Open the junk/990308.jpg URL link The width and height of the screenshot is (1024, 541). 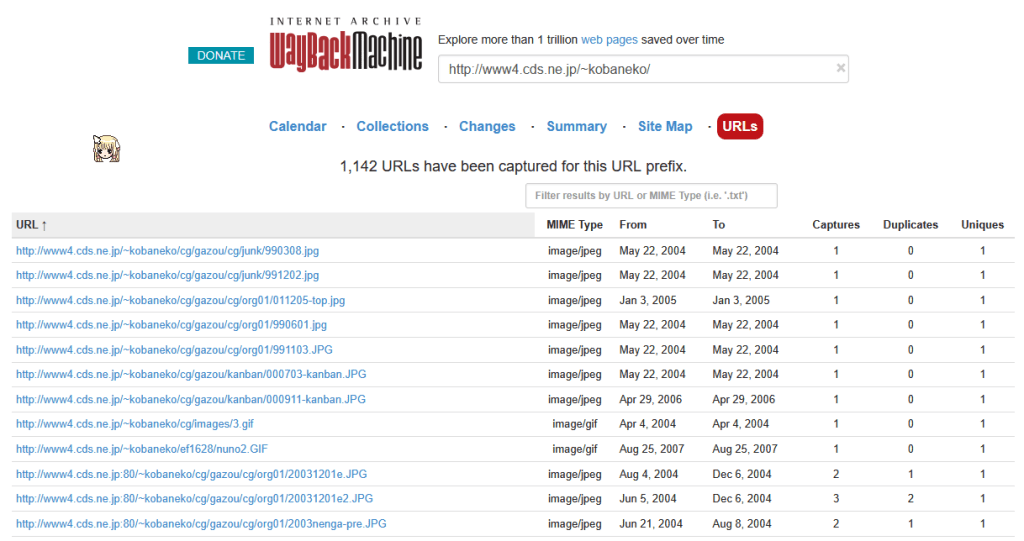[167, 251]
